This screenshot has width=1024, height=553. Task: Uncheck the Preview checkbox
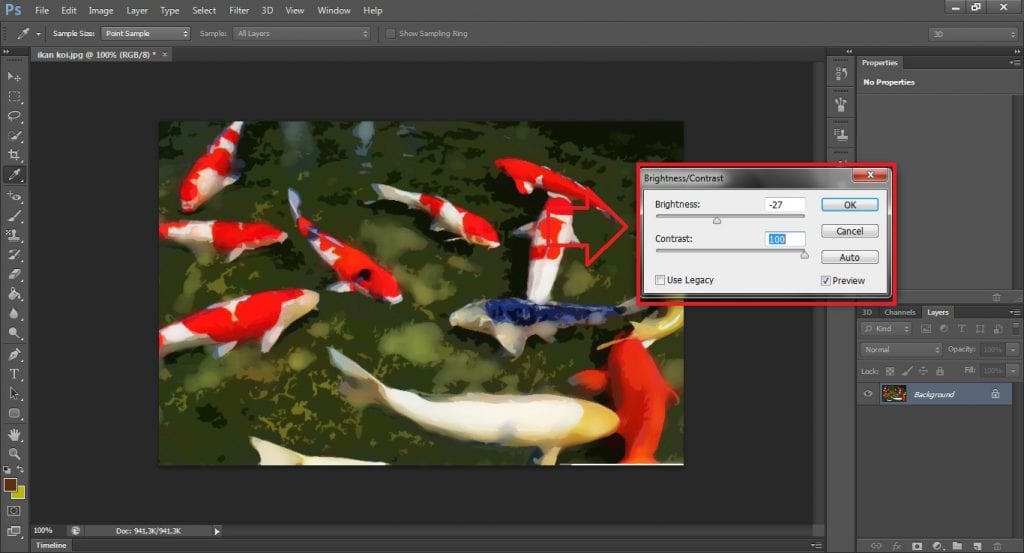825,281
